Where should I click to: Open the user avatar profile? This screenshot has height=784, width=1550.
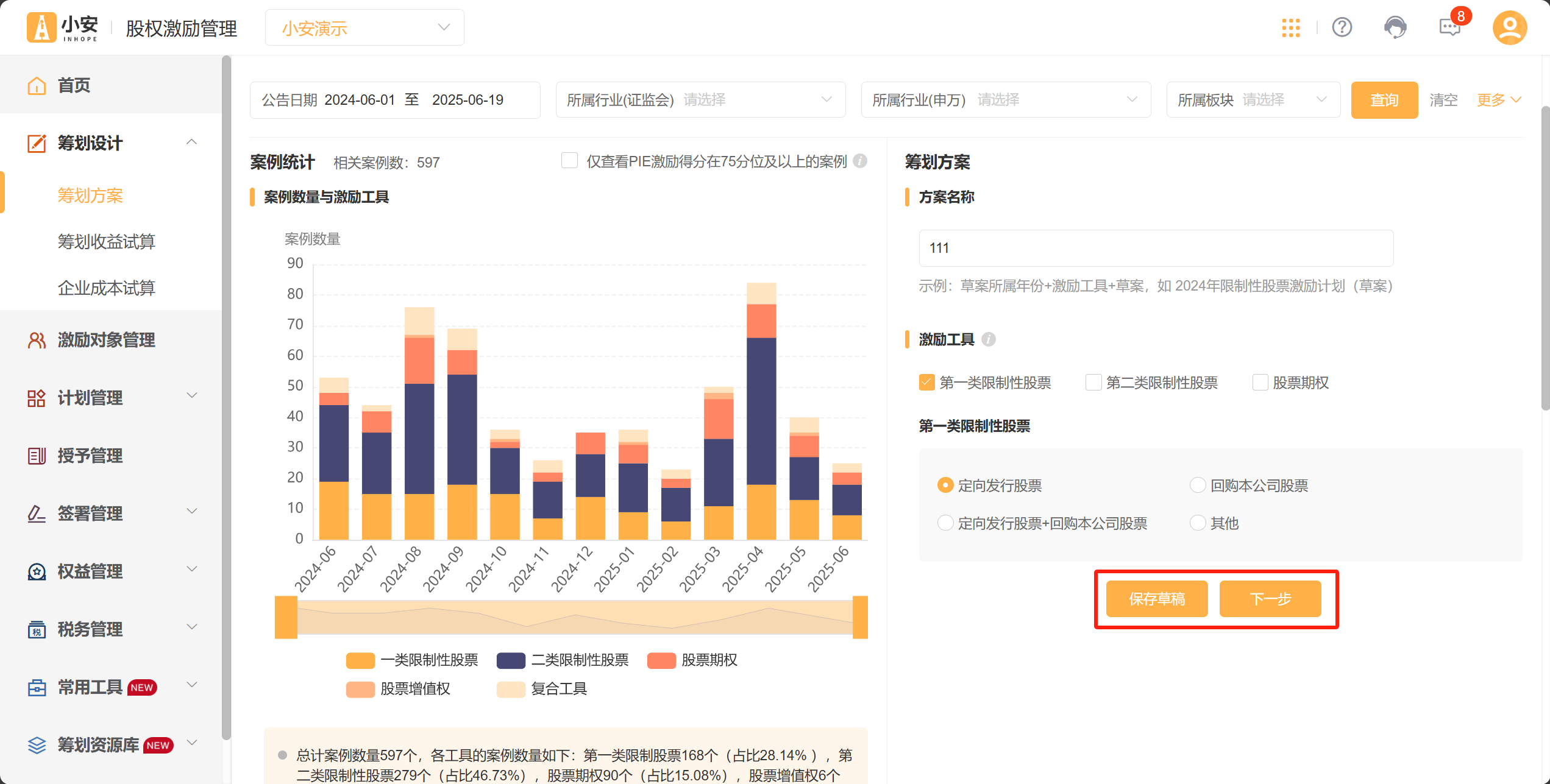(1509, 27)
